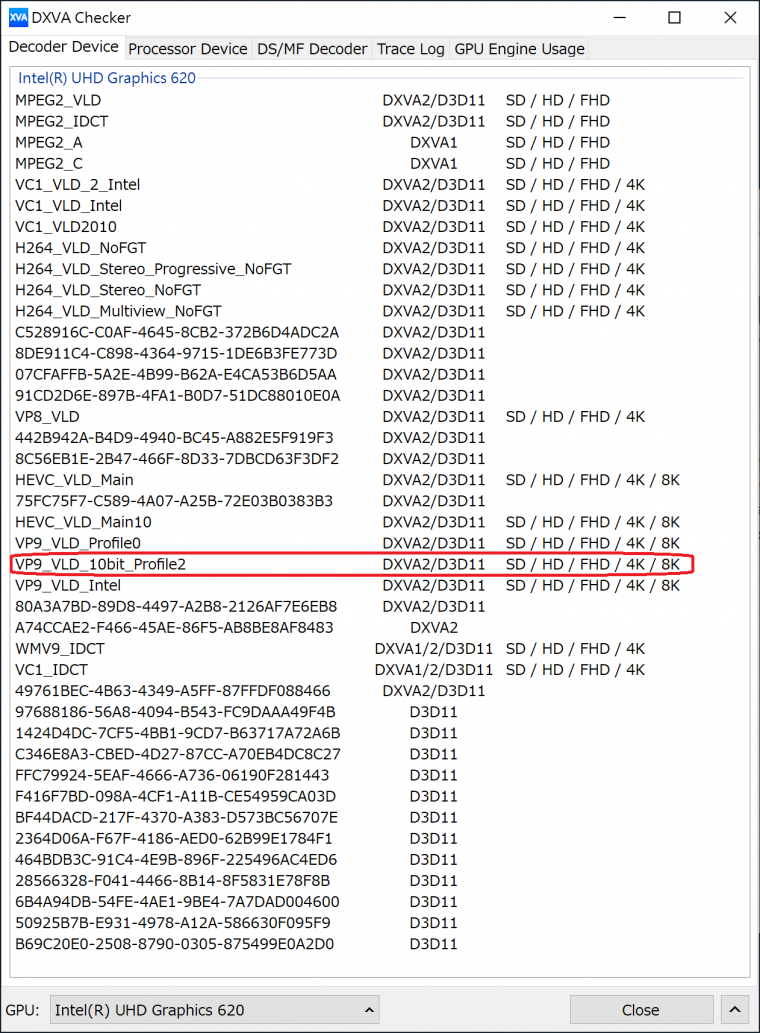Select the 2364D06A-F67F GUID row
Viewport: 760px width, 1033px height.
click(379, 838)
